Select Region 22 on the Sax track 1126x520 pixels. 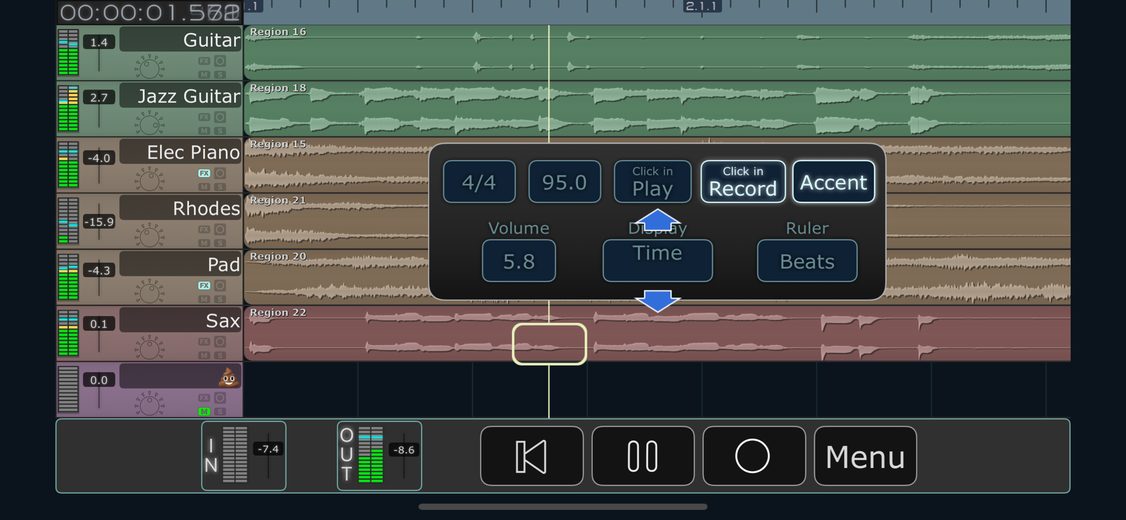coord(657,333)
